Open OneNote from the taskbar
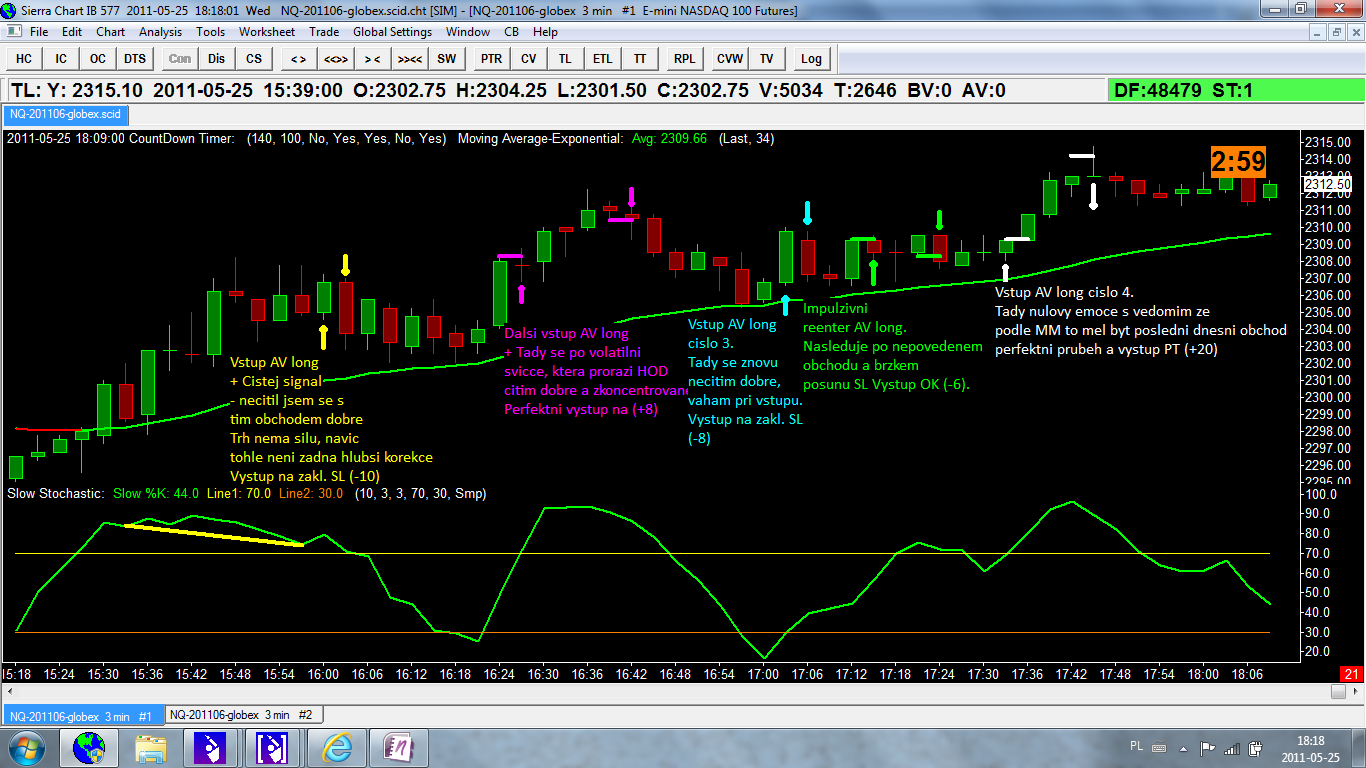This screenshot has width=1366, height=768. [399, 747]
